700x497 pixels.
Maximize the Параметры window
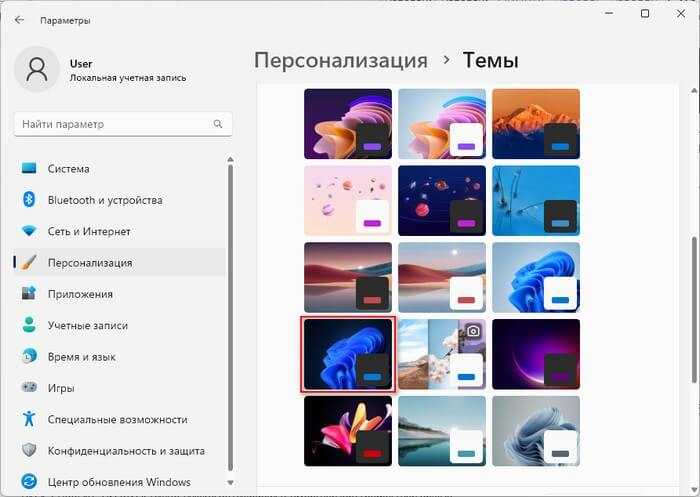click(645, 14)
